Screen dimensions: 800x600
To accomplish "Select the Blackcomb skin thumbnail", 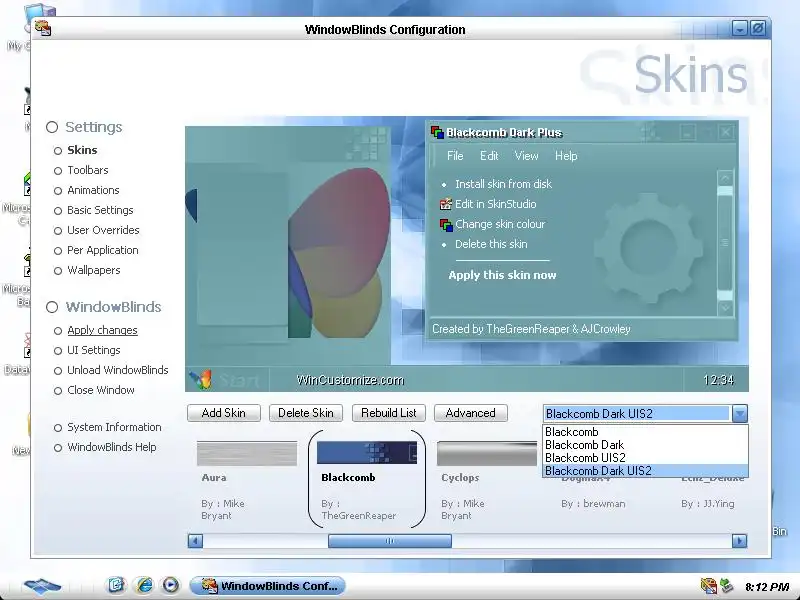I will (367, 453).
